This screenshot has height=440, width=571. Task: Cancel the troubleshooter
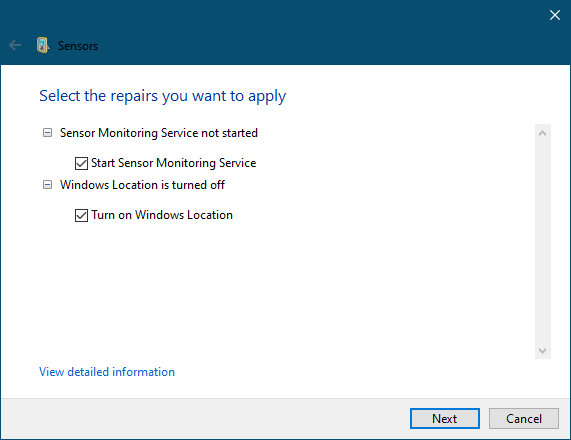pyautogui.click(x=524, y=419)
